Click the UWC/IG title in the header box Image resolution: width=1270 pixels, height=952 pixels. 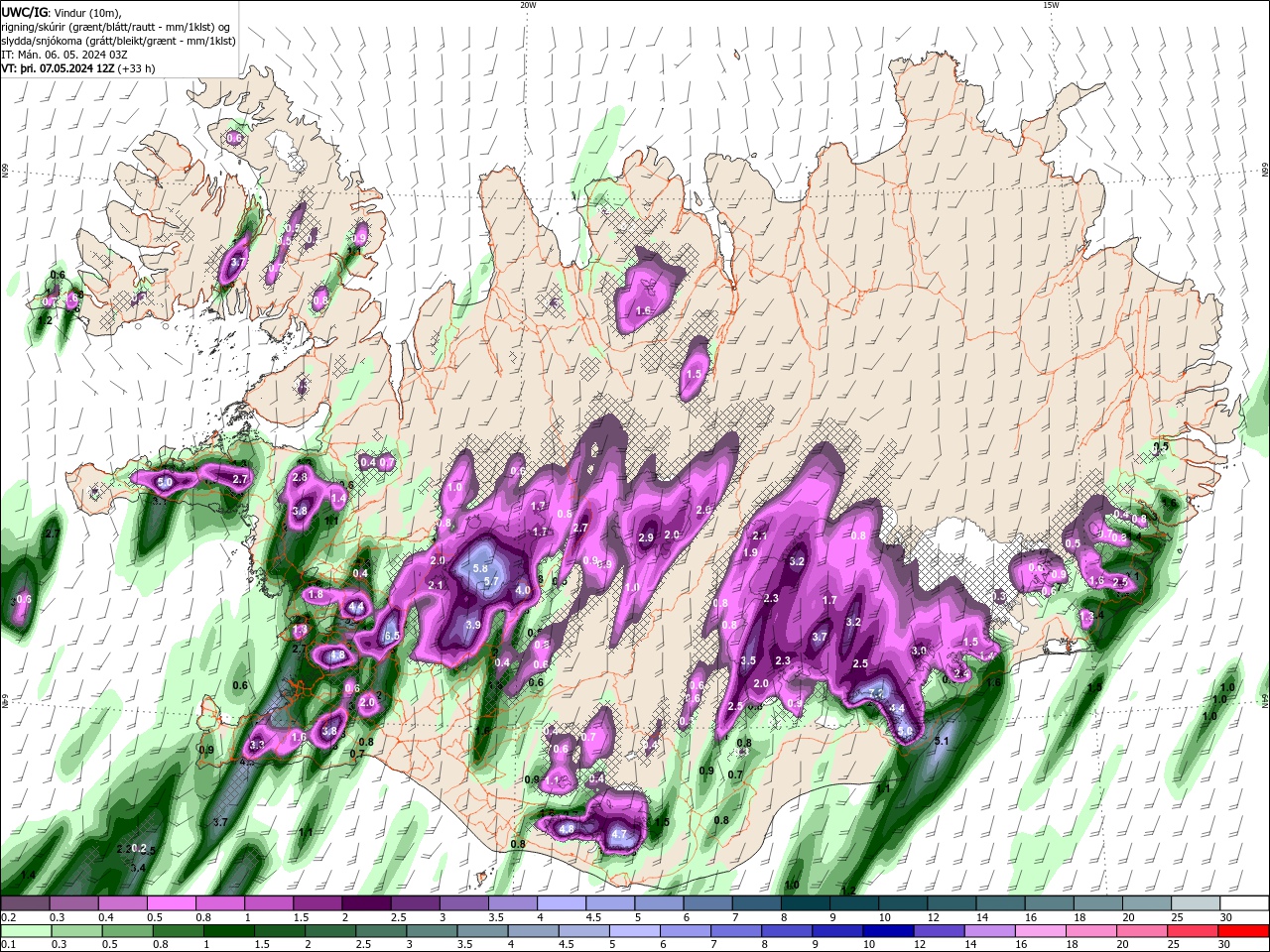point(25,12)
